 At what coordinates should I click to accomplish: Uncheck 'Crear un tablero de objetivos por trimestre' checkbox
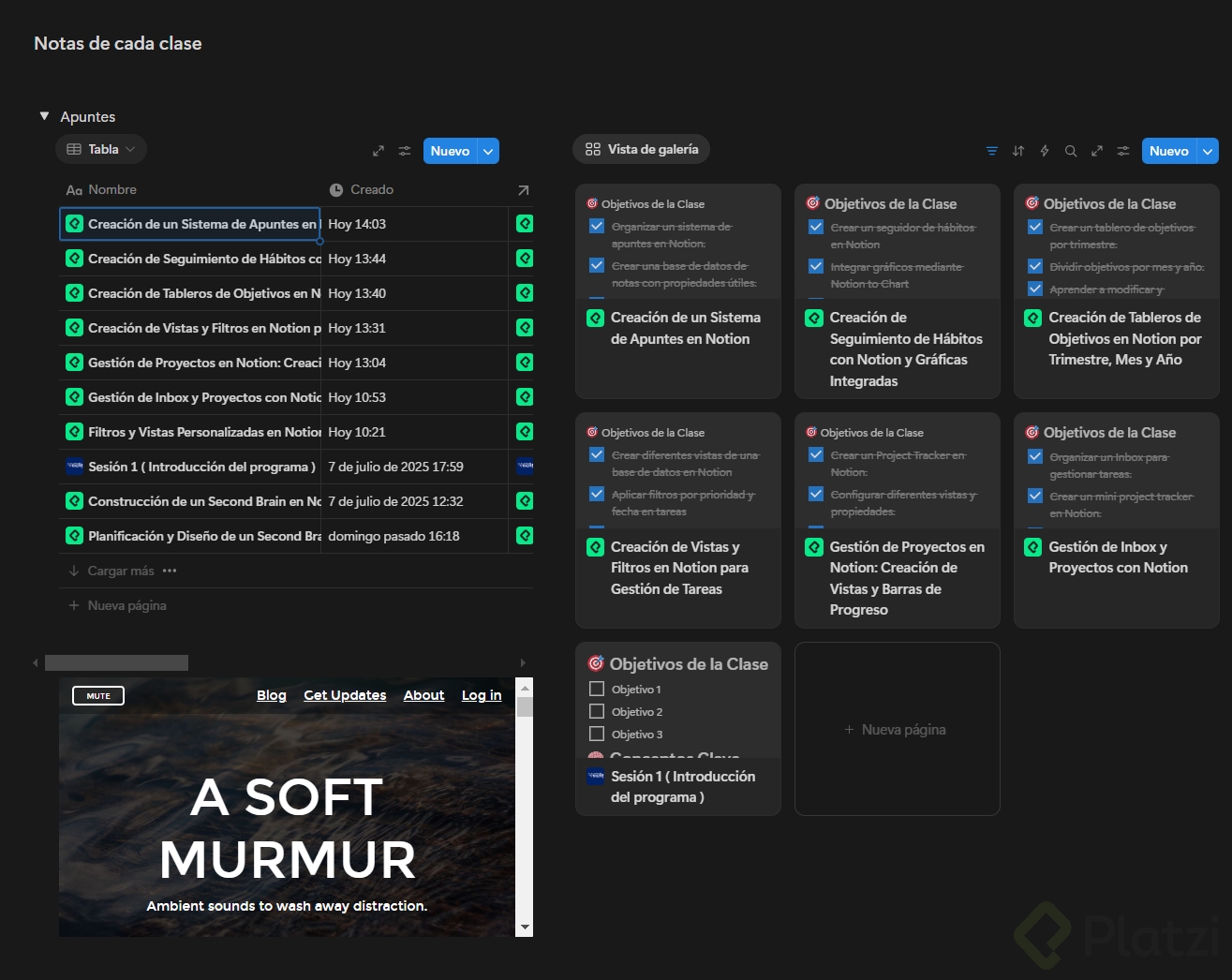(1035, 227)
